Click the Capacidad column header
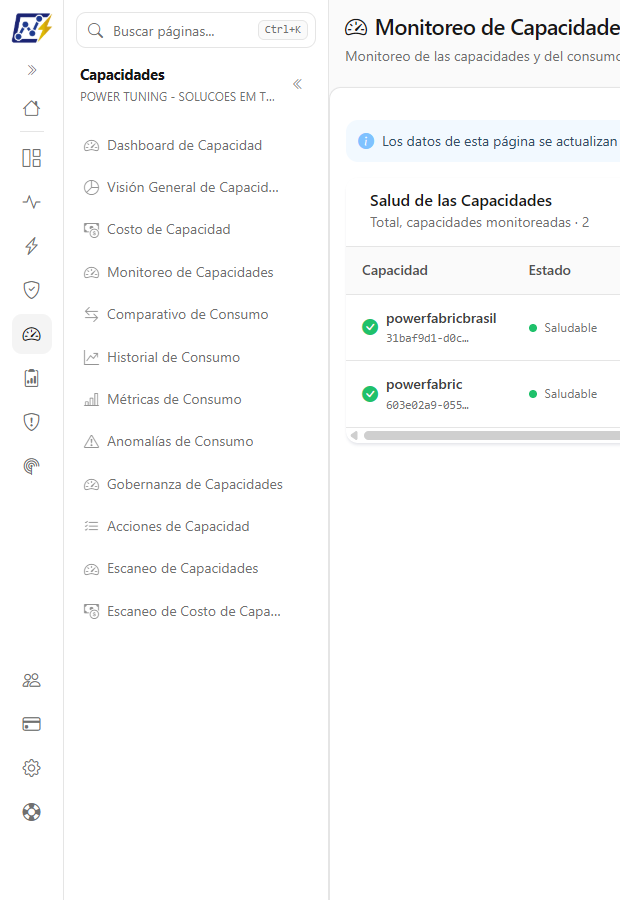 [x=394, y=270]
